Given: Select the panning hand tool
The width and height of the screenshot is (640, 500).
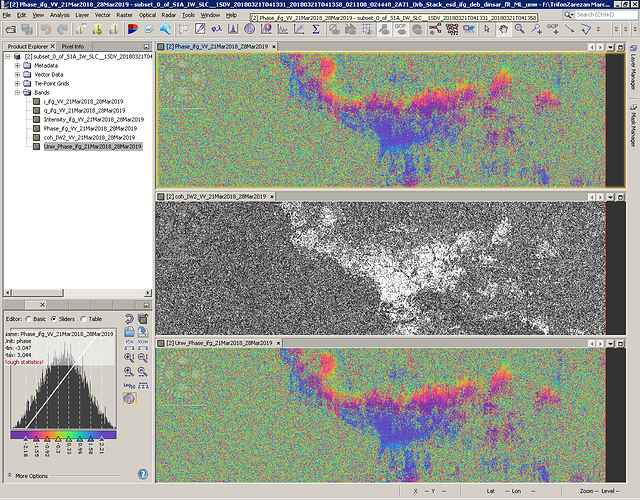Looking at the screenshot, I should [504, 29].
